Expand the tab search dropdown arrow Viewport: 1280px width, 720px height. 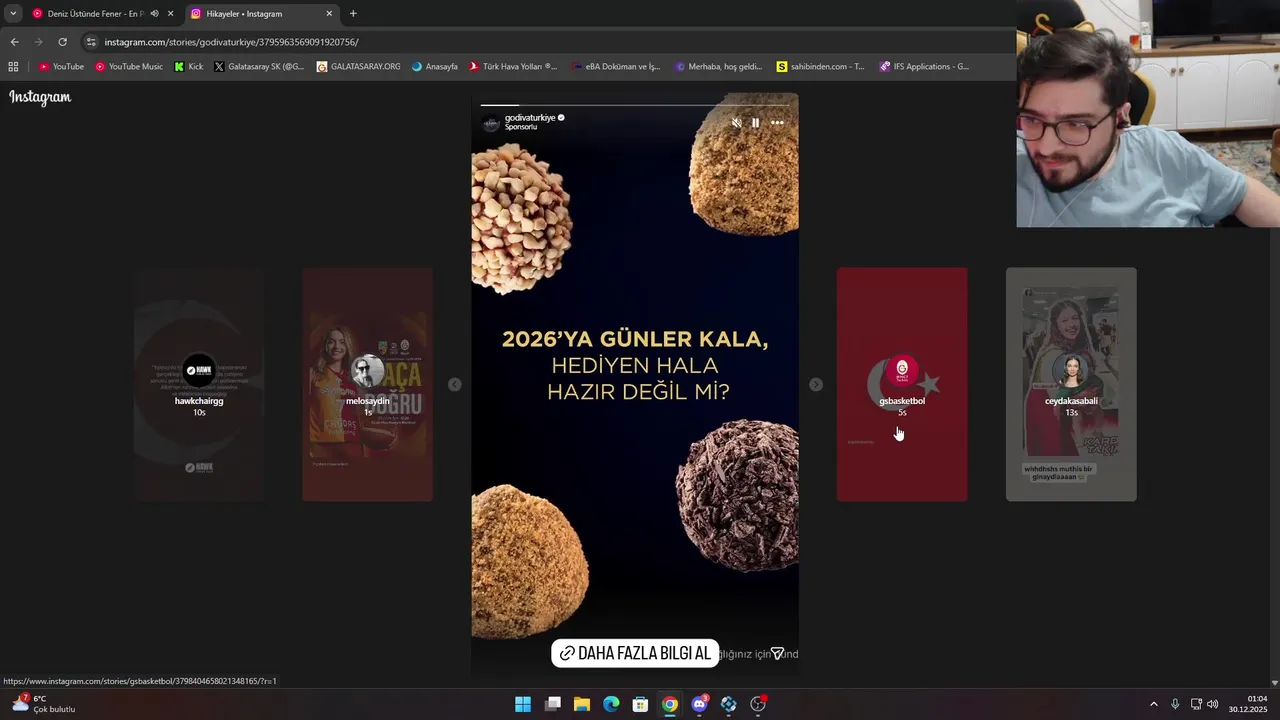click(x=13, y=14)
